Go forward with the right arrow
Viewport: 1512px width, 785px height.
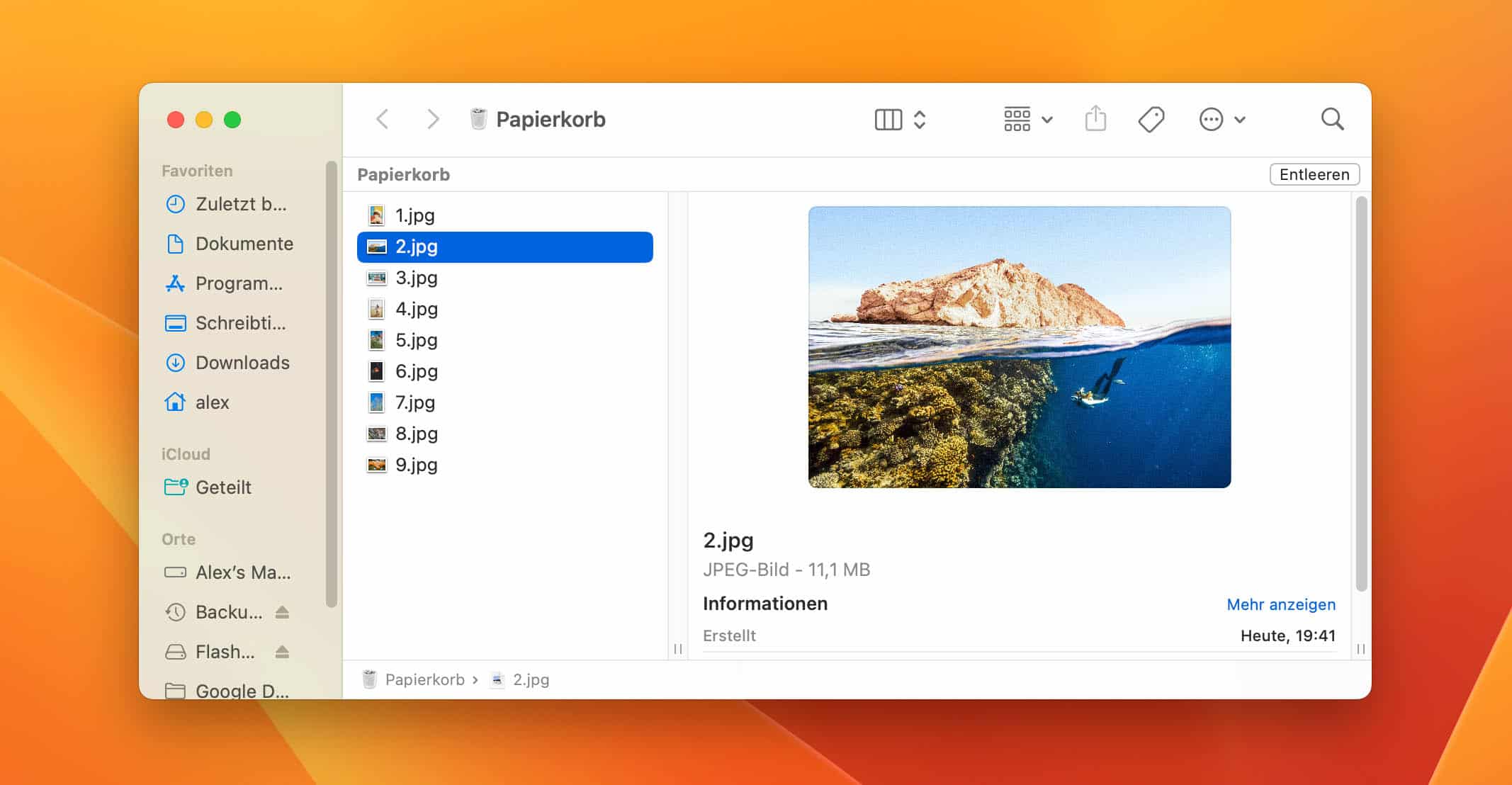433,119
